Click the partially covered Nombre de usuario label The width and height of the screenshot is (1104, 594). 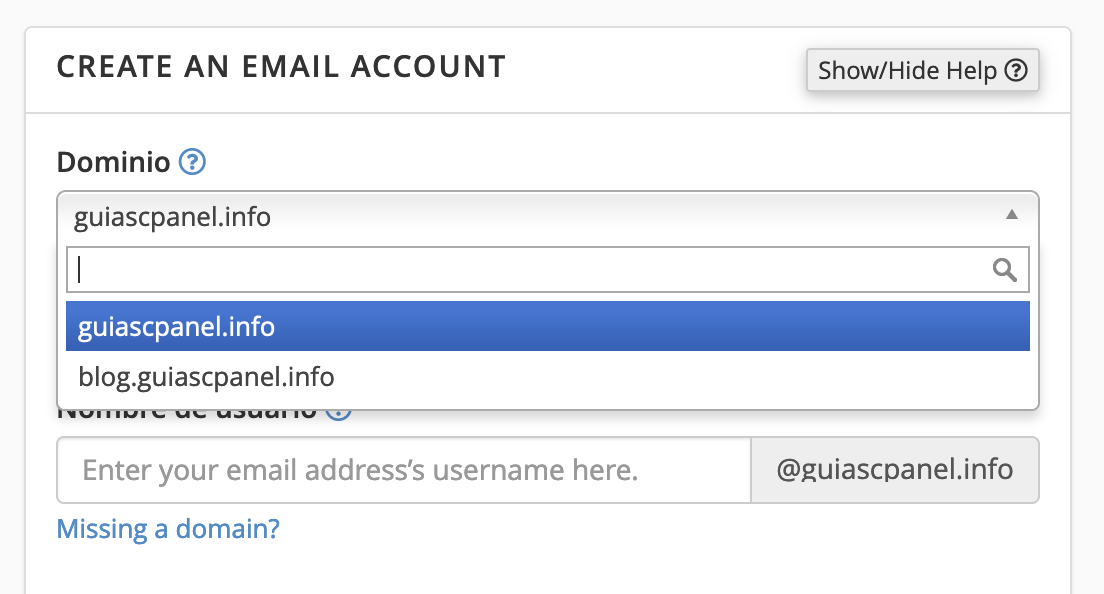tap(187, 414)
